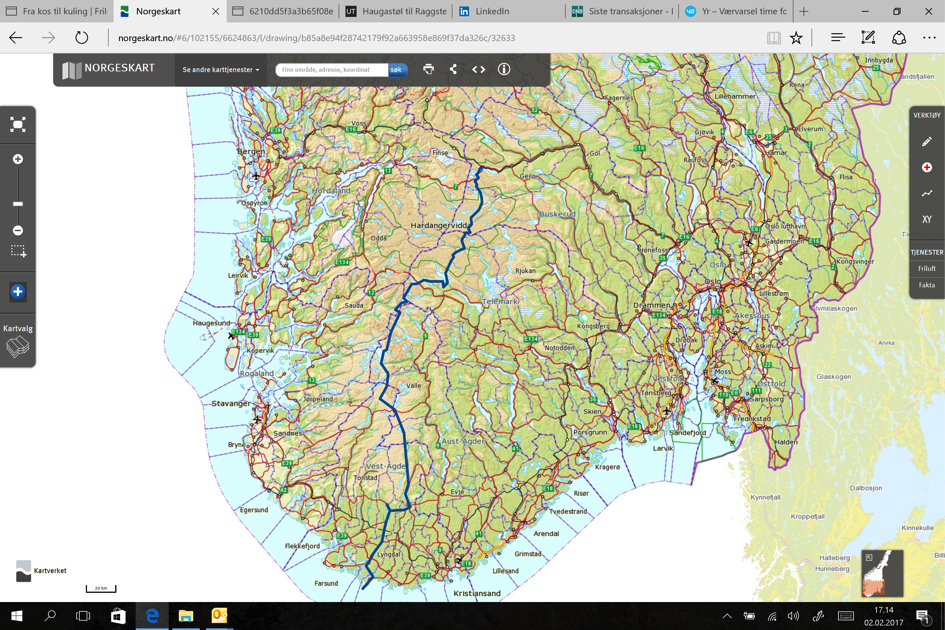
Task: Click the Haugesund label on map
Action: coord(211,323)
